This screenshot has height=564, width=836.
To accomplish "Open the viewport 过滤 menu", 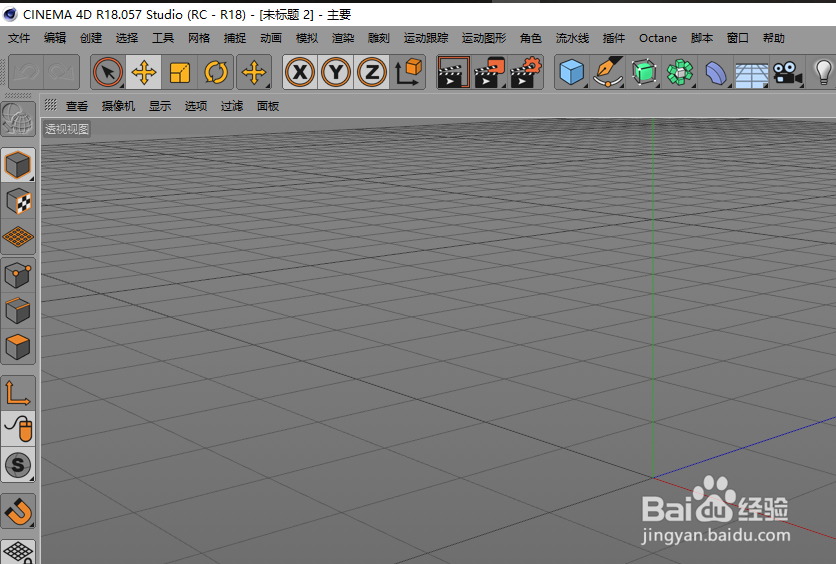I will (x=232, y=106).
